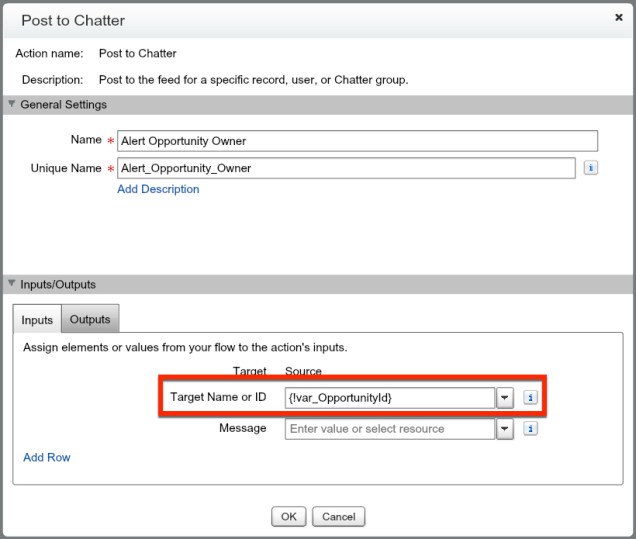This screenshot has height=539, width=636.
Task: Click the Message input field
Action: tap(389, 429)
